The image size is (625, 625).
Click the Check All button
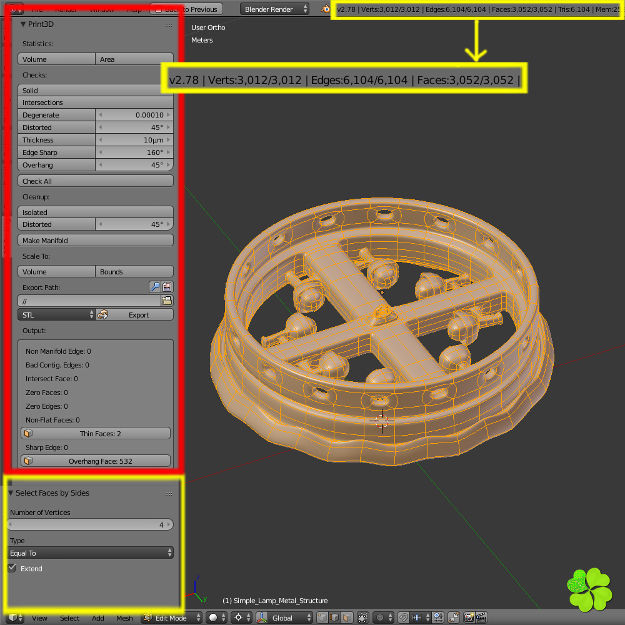tap(96, 181)
